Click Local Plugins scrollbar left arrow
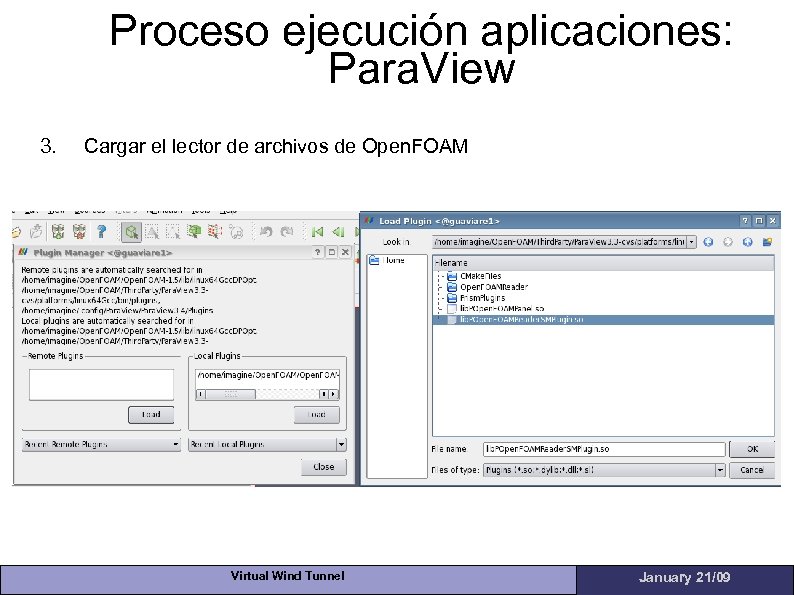The width and height of the screenshot is (794, 595). click(201, 394)
